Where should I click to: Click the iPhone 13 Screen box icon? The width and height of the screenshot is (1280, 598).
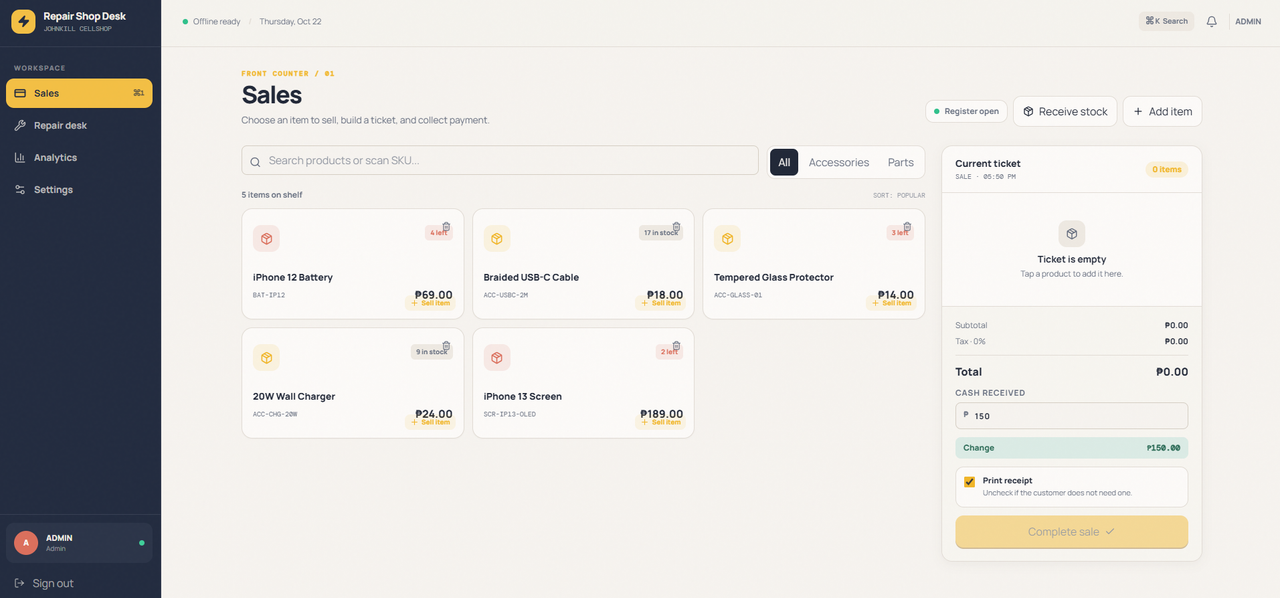[497, 357]
